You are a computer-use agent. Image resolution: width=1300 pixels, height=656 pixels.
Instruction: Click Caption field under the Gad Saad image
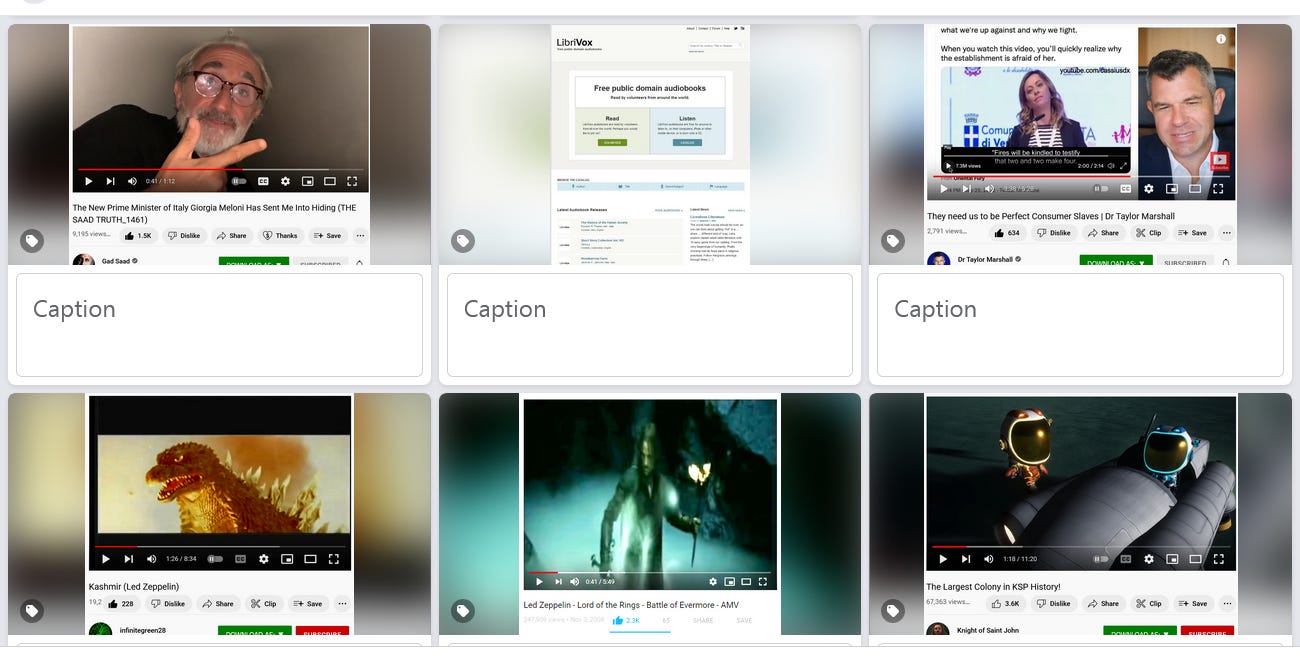[x=219, y=325]
